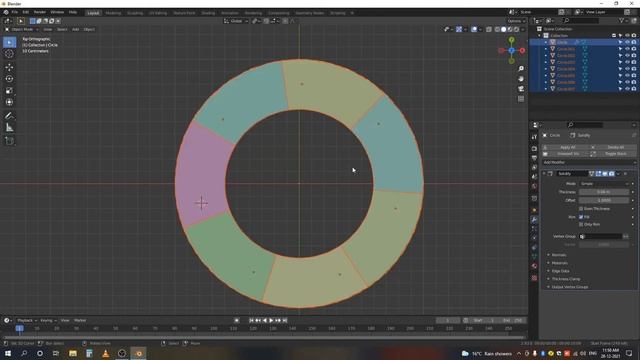Select the Select Box tool
The height and width of the screenshot is (360, 640).
click(x=9, y=42)
